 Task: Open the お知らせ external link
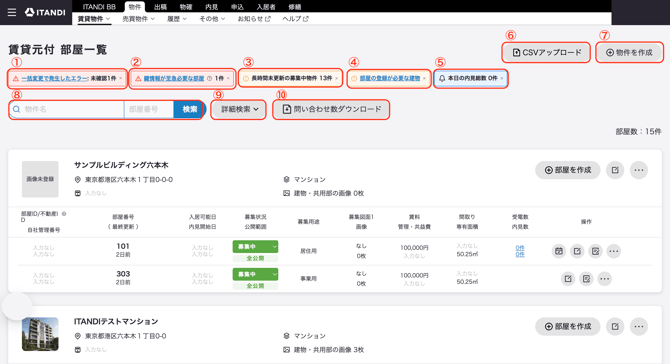tap(254, 19)
